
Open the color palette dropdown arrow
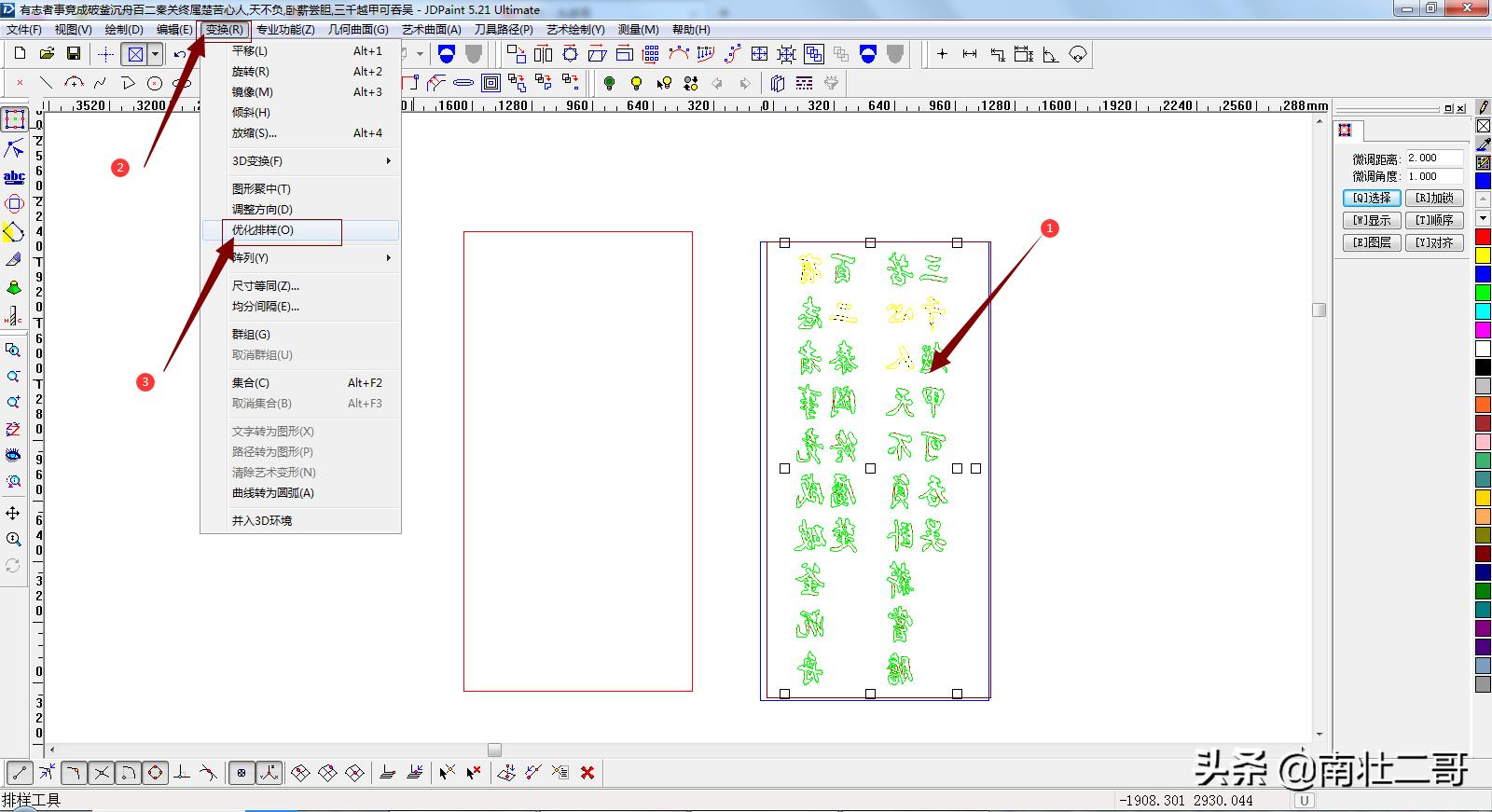1483,218
